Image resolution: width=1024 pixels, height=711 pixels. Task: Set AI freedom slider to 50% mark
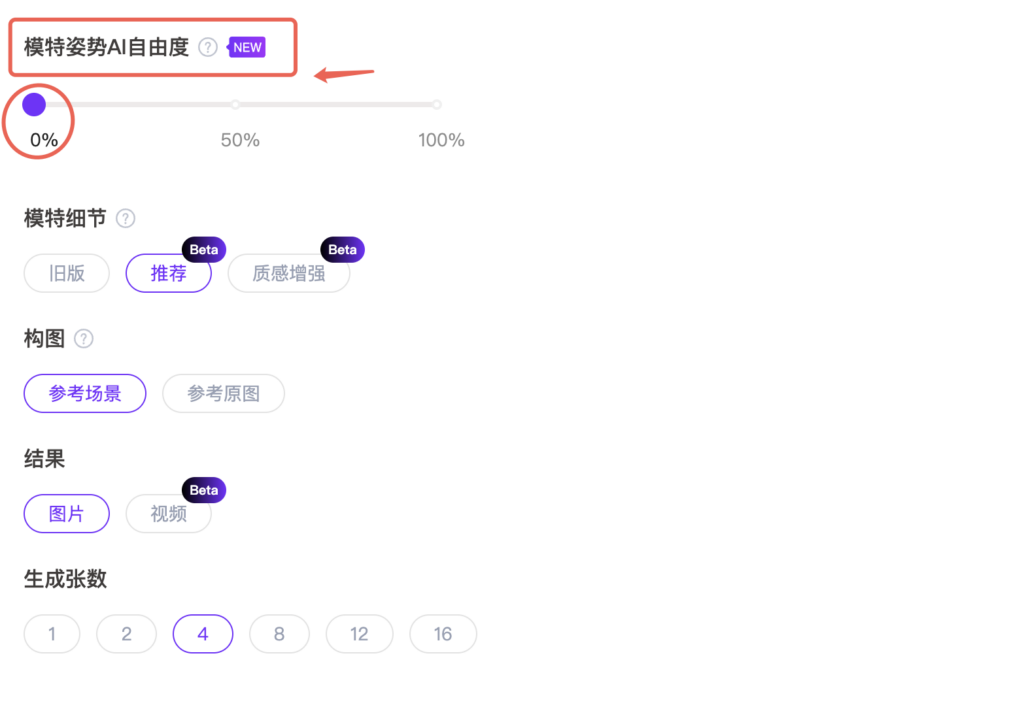tap(236, 104)
